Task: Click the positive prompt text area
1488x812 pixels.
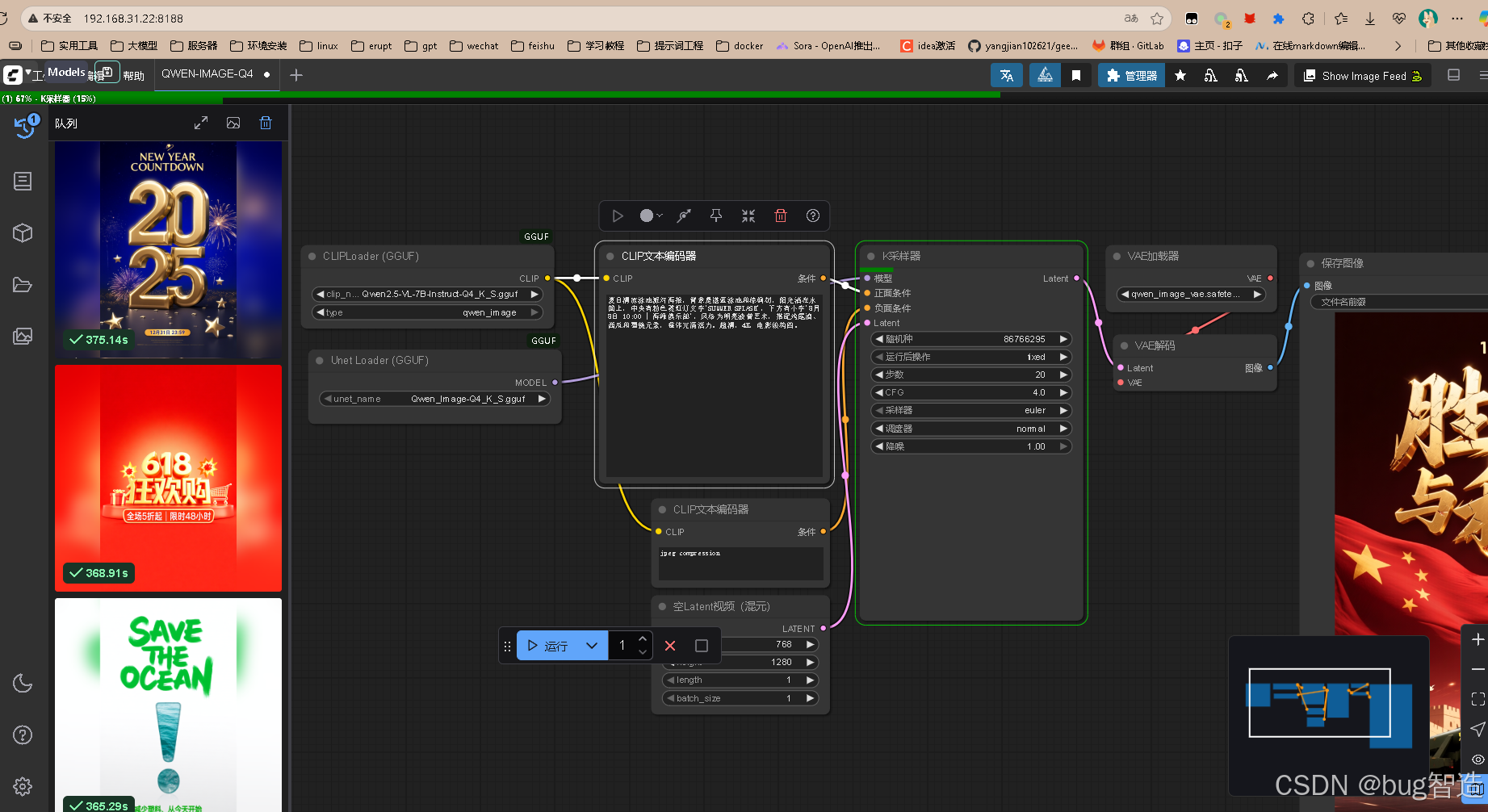Action: [x=715, y=384]
